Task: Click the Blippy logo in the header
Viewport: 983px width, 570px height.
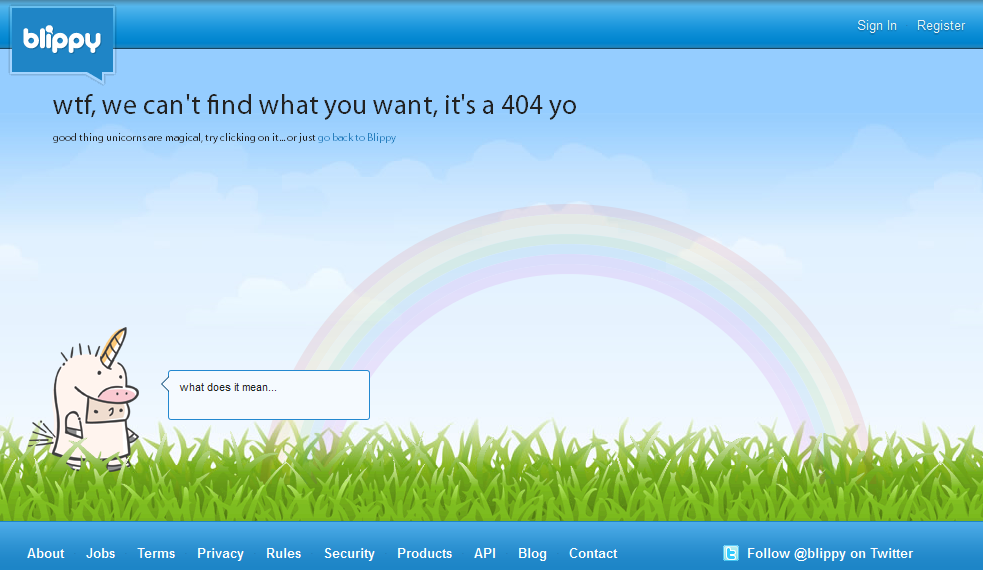Action: click(62, 44)
